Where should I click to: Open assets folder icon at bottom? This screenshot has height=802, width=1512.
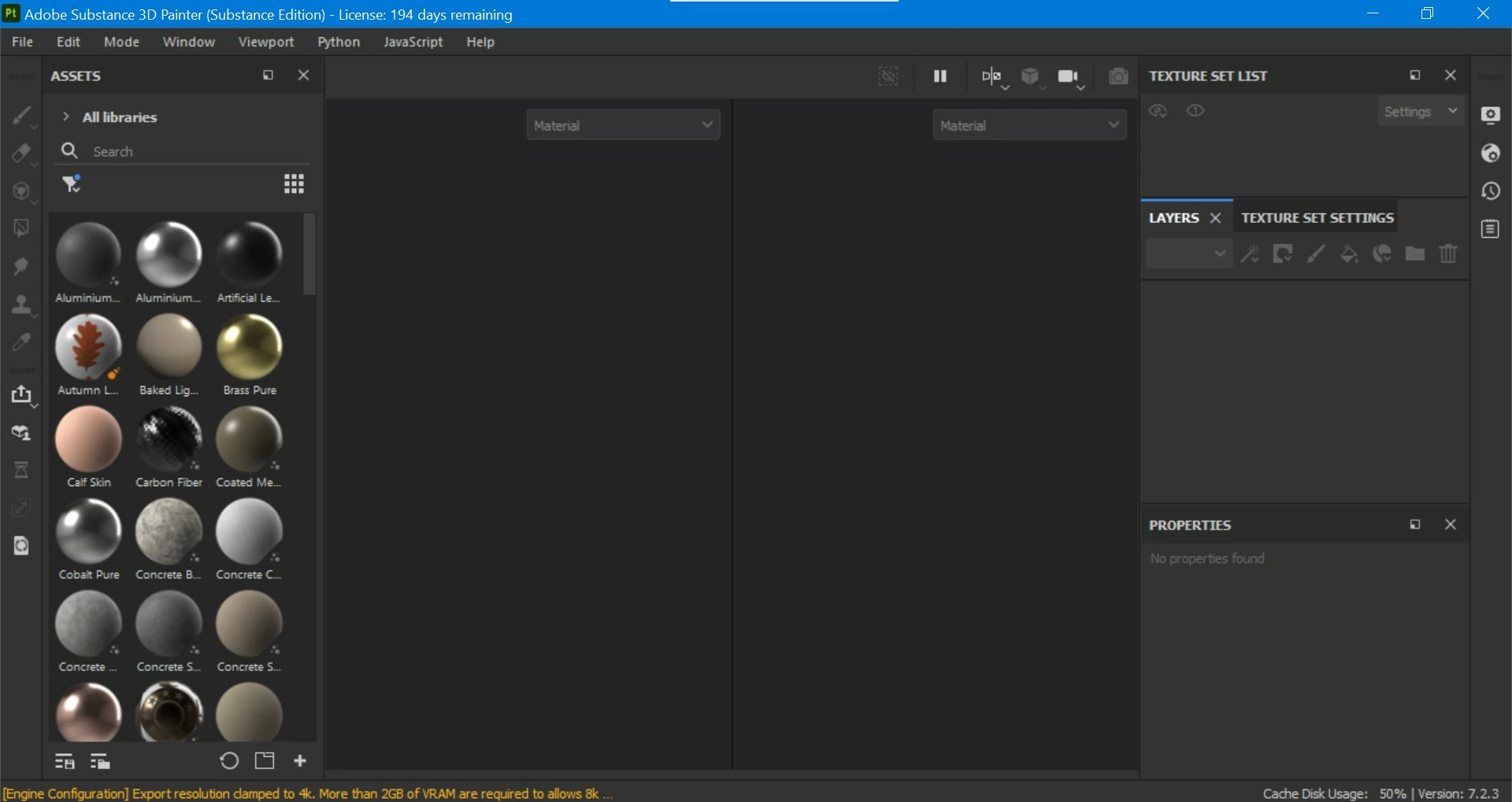pos(265,761)
